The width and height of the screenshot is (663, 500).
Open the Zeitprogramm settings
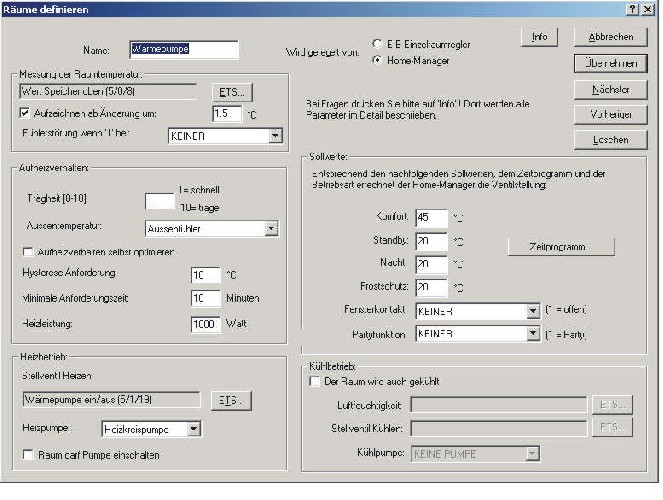click(546, 247)
